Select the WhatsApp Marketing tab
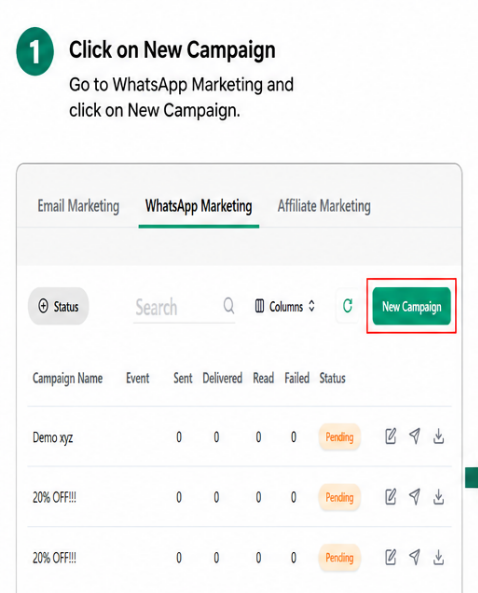 [199, 206]
